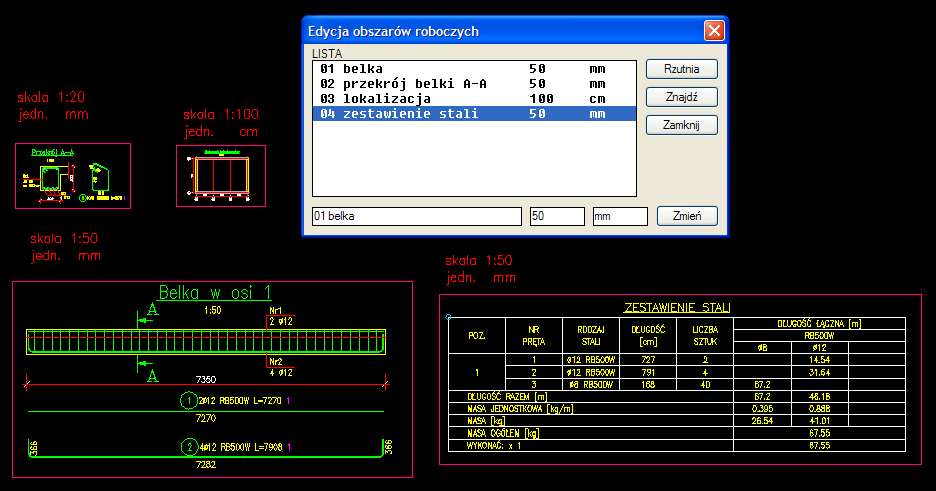Click the Belka w osi 1 title
This screenshot has height=491, width=936.
pyautogui.click(x=215, y=292)
